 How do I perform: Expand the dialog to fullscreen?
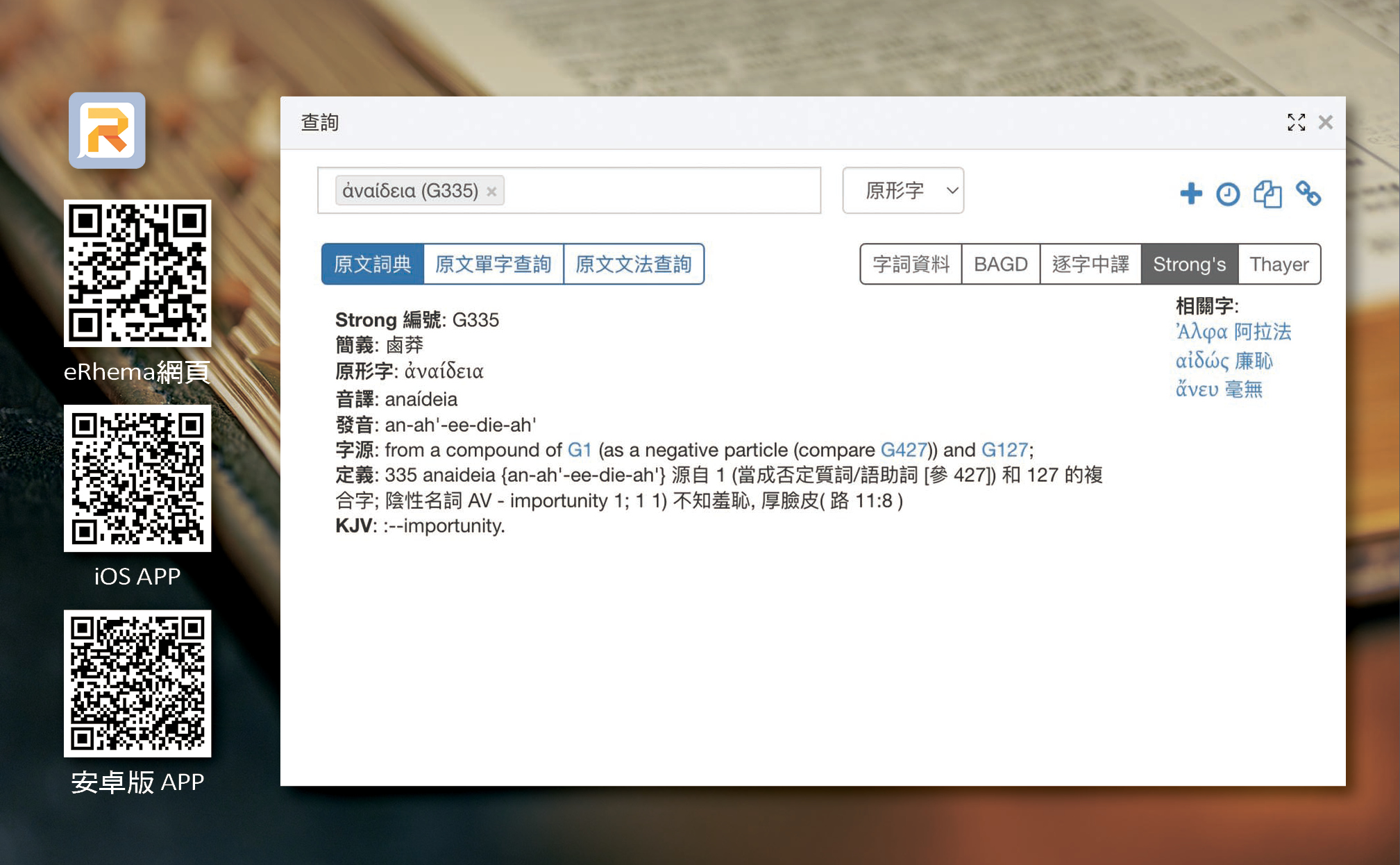[1295, 123]
